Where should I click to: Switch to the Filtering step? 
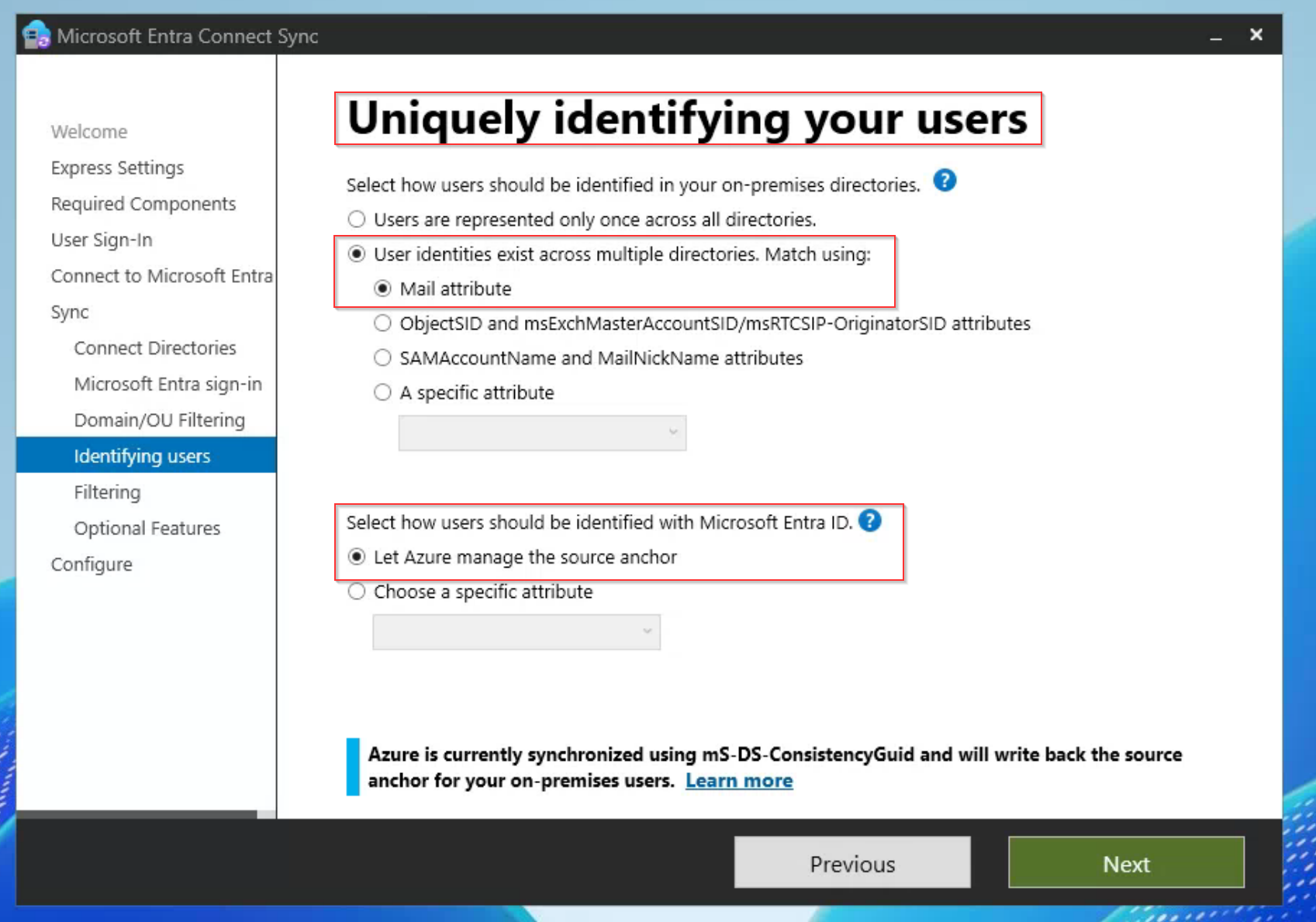[107, 492]
